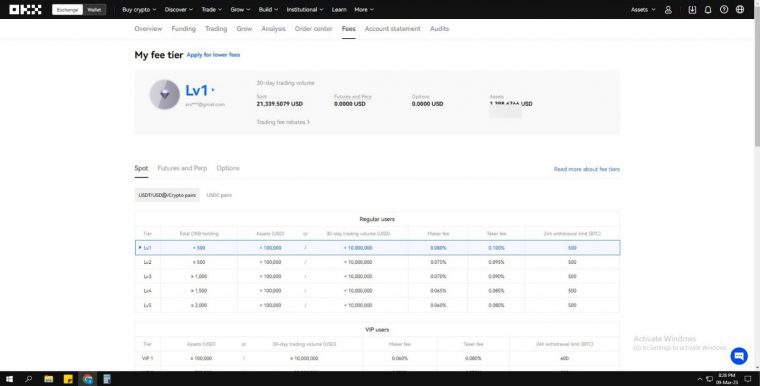Select the Lv1 row in table
Image resolution: width=760 pixels, height=386 pixels.
377,248
